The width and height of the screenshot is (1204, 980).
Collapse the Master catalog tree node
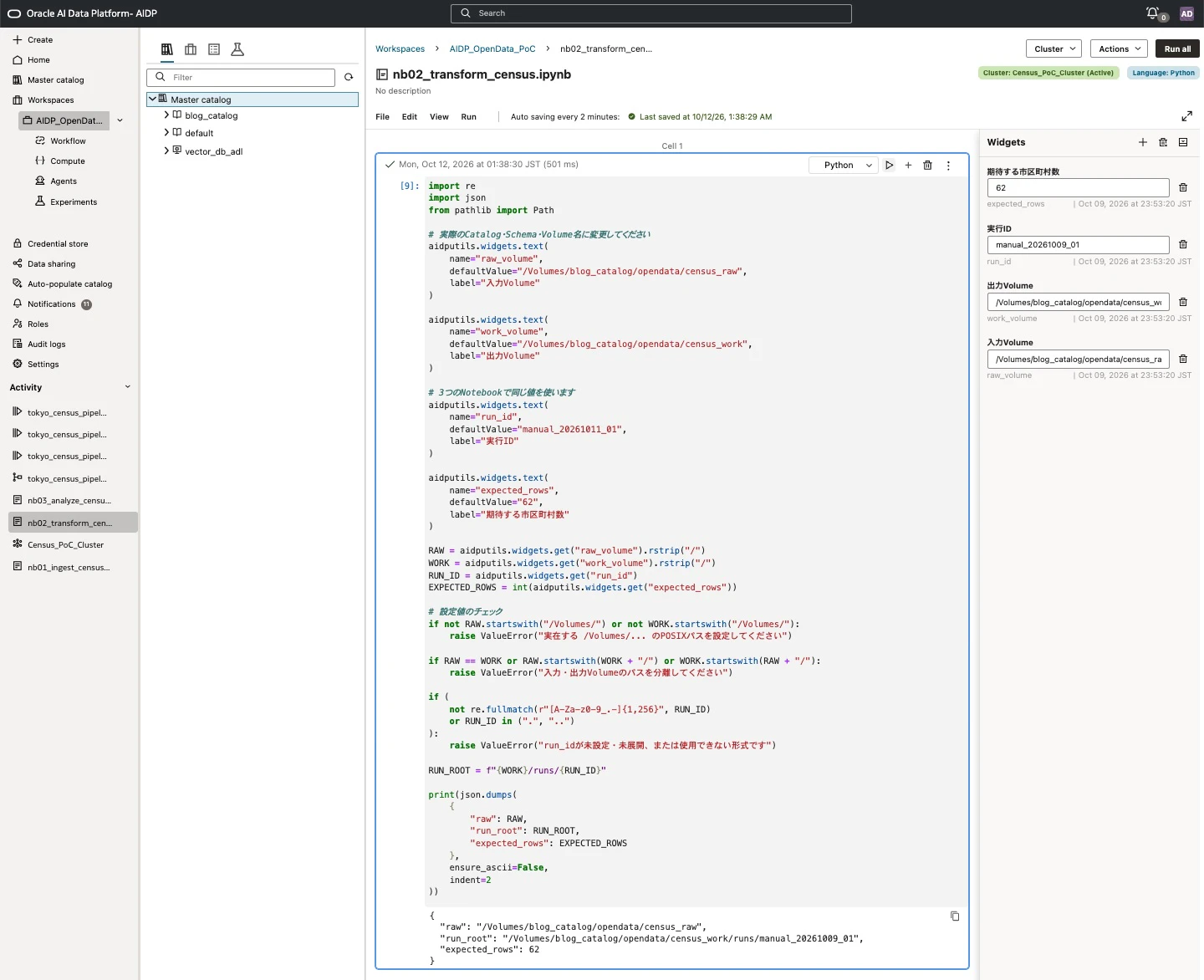[x=152, y=99]
